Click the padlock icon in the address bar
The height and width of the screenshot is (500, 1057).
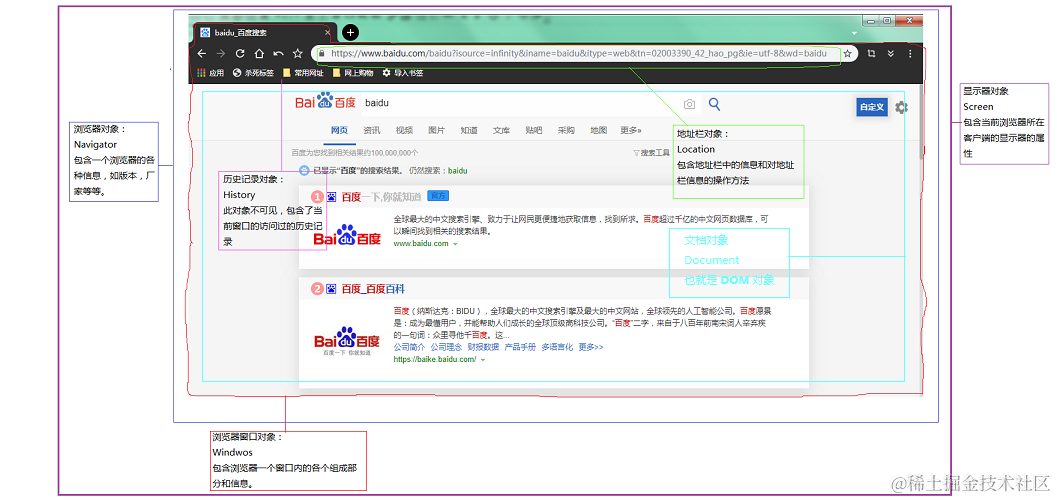tap(322, 53)
